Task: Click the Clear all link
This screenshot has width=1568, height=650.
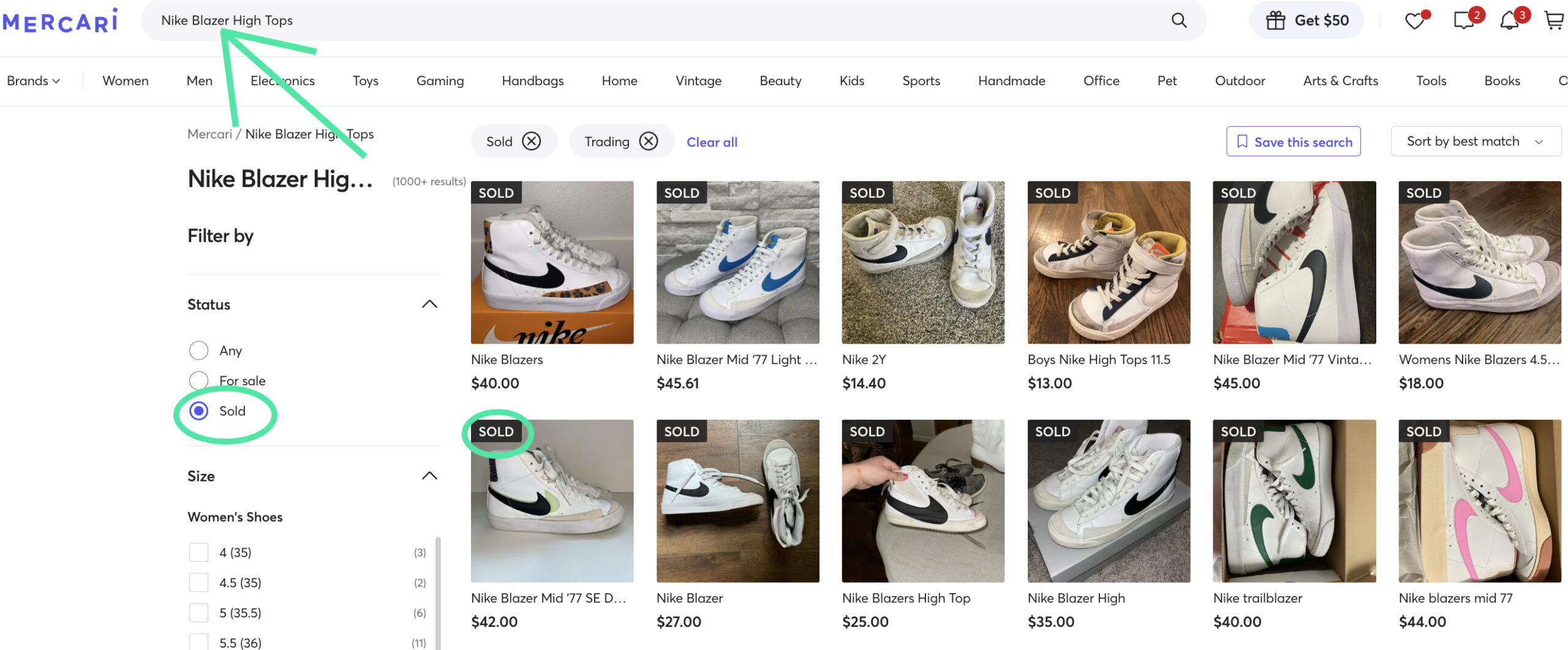Action: (x=712, y=142)
